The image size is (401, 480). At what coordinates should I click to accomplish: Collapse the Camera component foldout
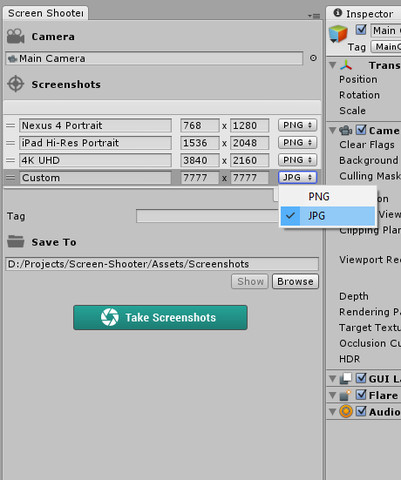[x=332, y=130]
